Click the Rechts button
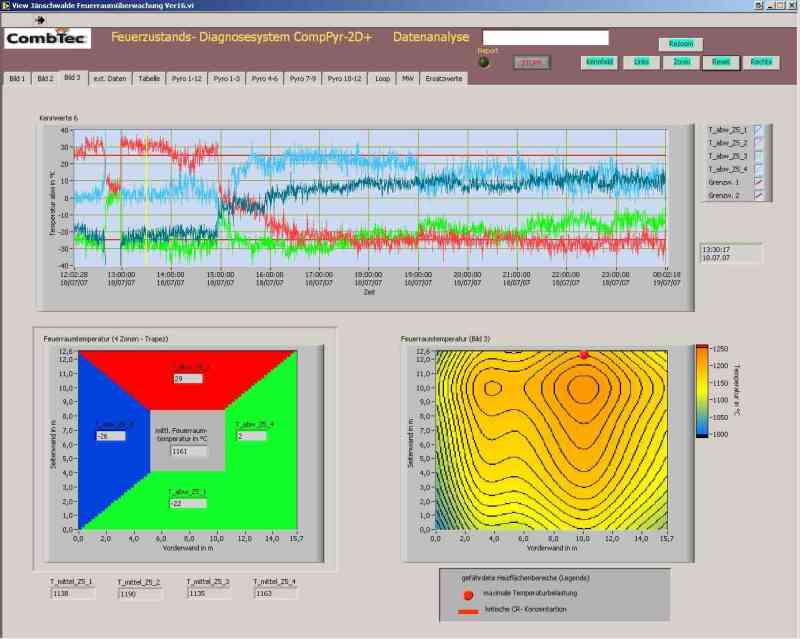 pyautogui.click(x=761, y=62)
